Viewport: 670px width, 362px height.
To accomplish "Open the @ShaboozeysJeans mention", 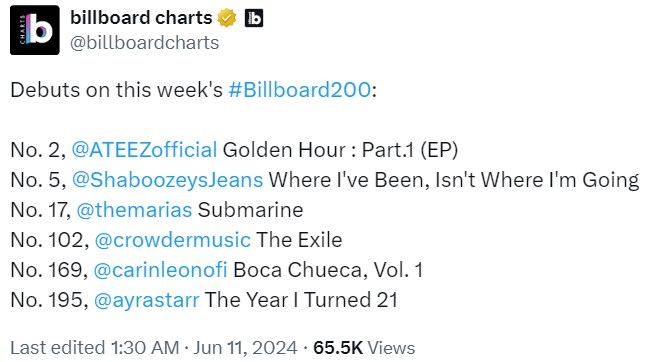I will 168,180.
